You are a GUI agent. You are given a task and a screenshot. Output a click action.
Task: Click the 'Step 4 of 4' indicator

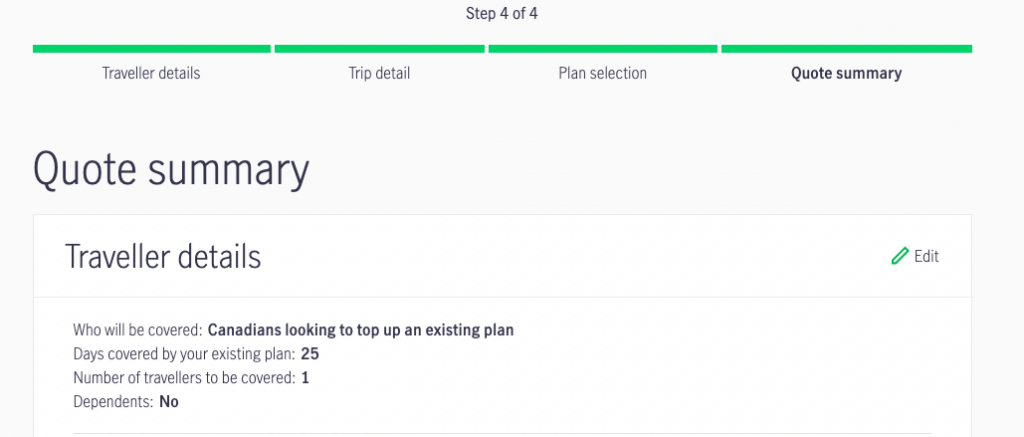point(502,14)
